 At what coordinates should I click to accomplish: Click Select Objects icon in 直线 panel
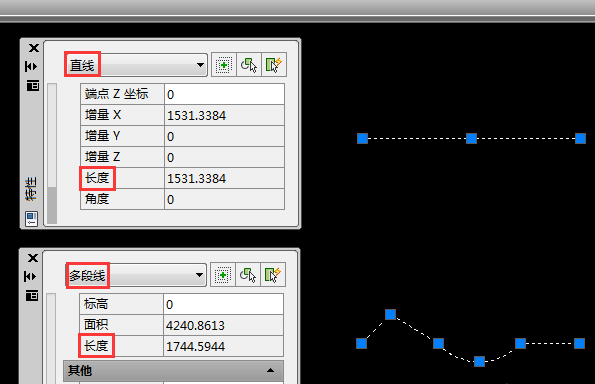coord(249,65)
